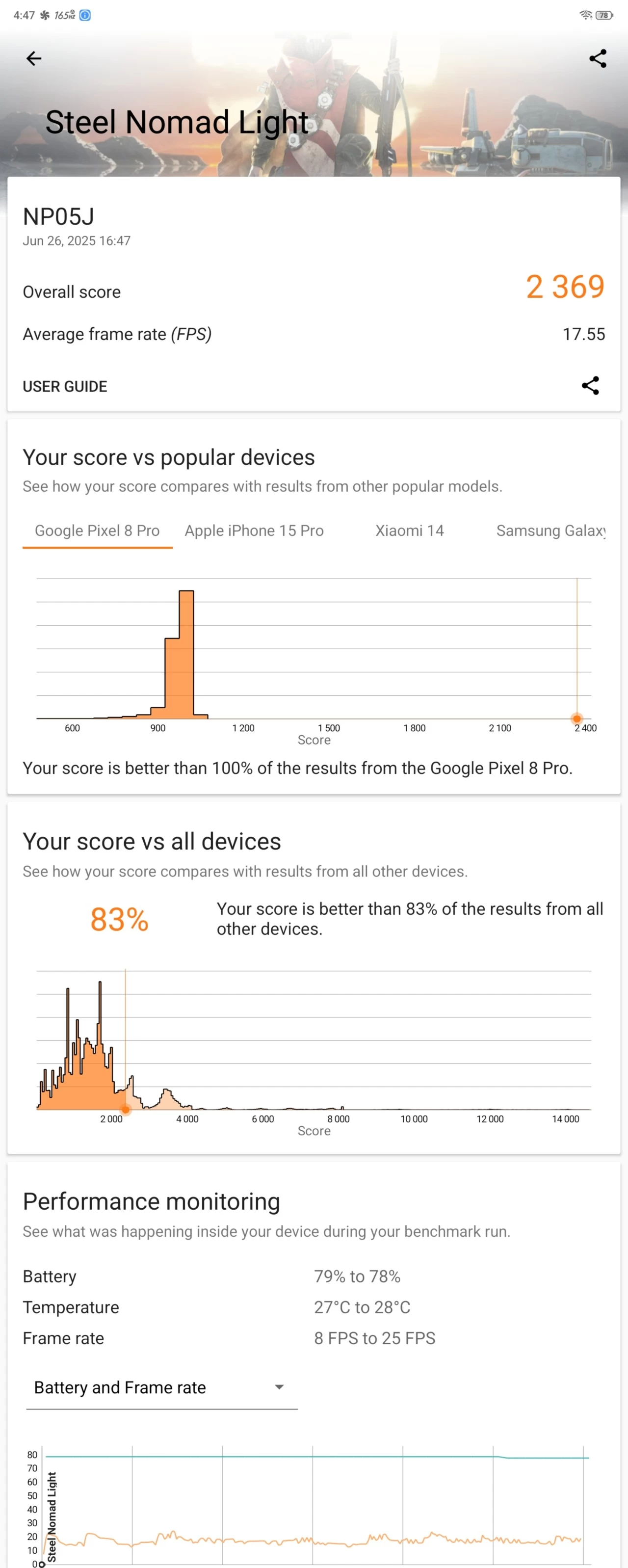Screen dimensions: 628x1568
Task: Open Battery and Frame rate dropdown
Action: (x=162, y=1387)
